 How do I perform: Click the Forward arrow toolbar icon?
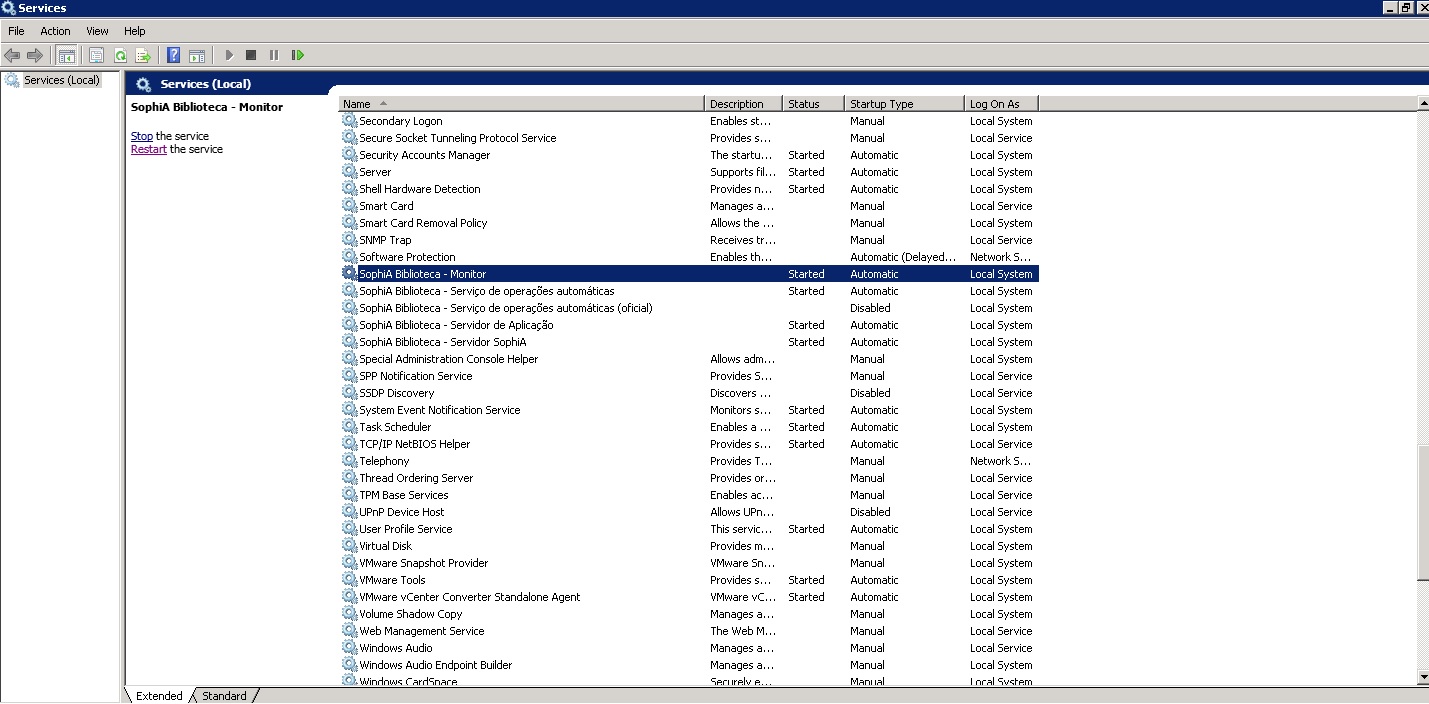tap(35, 55)
